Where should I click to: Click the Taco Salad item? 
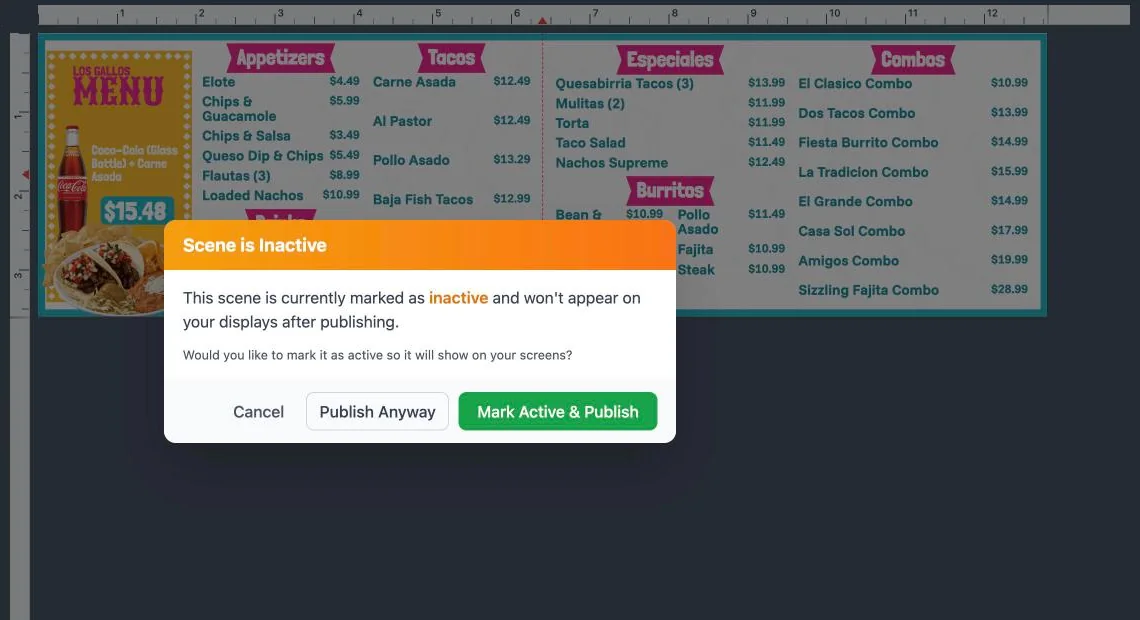[590, 143]
